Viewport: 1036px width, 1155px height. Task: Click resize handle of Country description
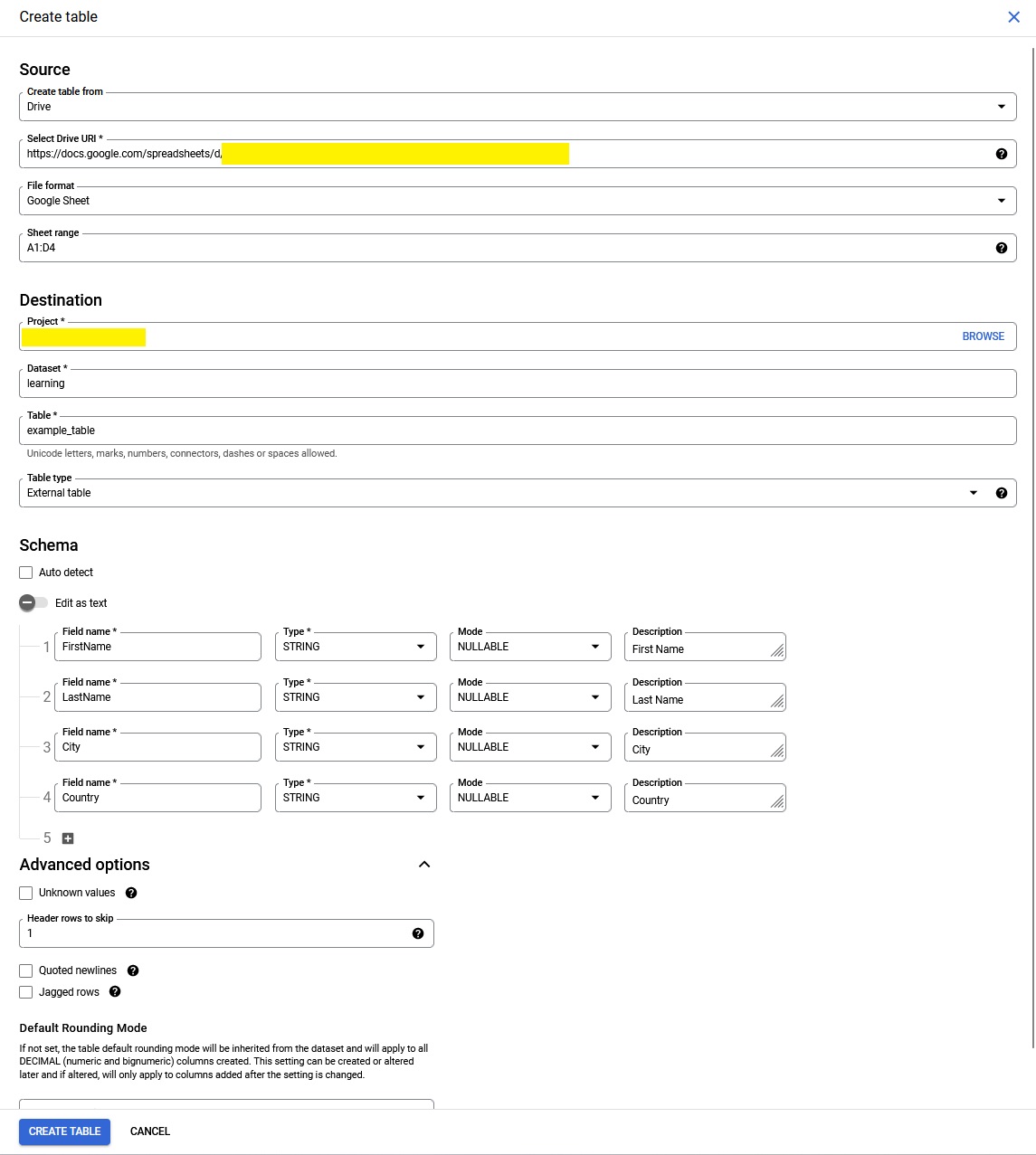click(777, 802)
